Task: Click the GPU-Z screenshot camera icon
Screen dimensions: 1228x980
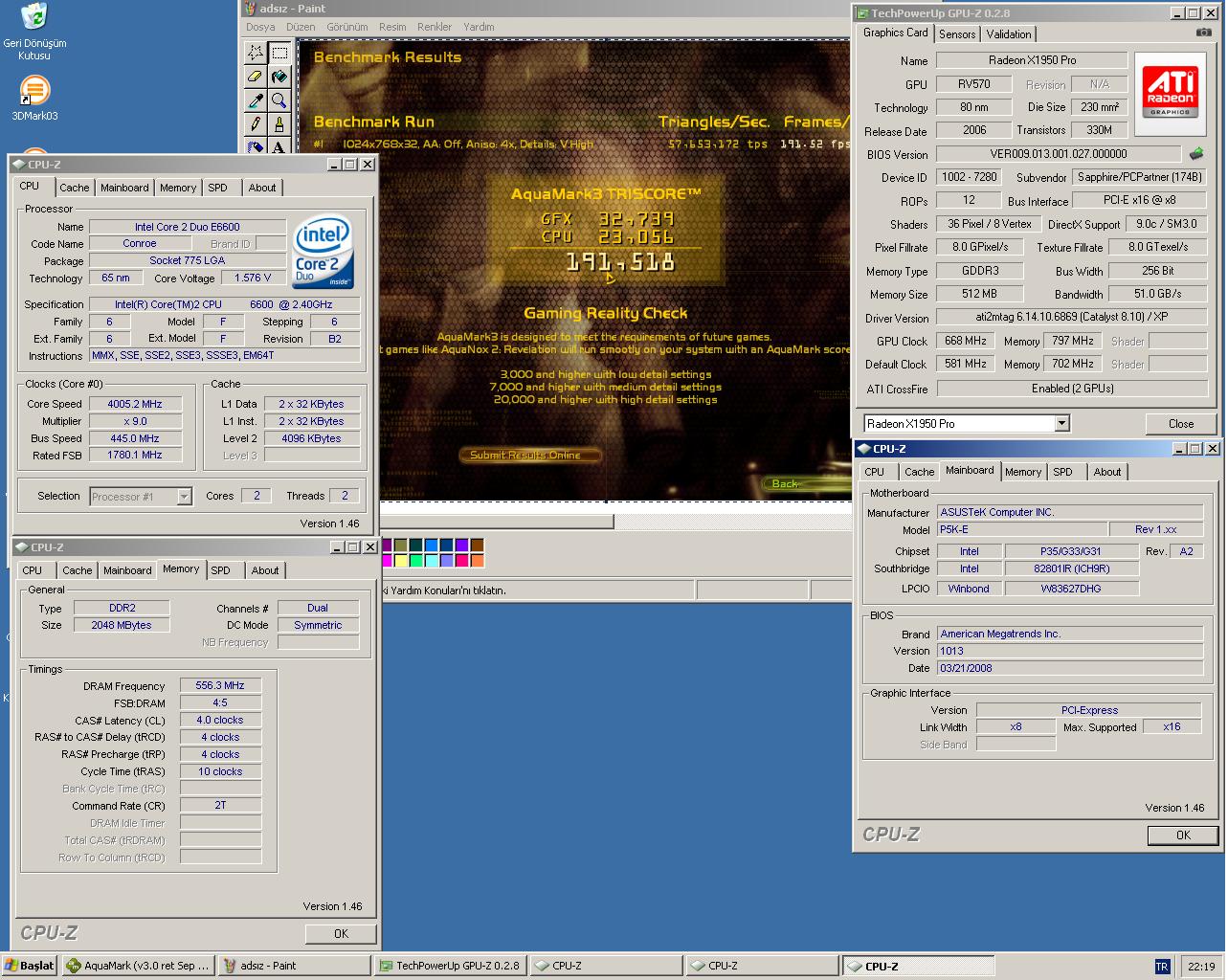Action: point(1203,33)
